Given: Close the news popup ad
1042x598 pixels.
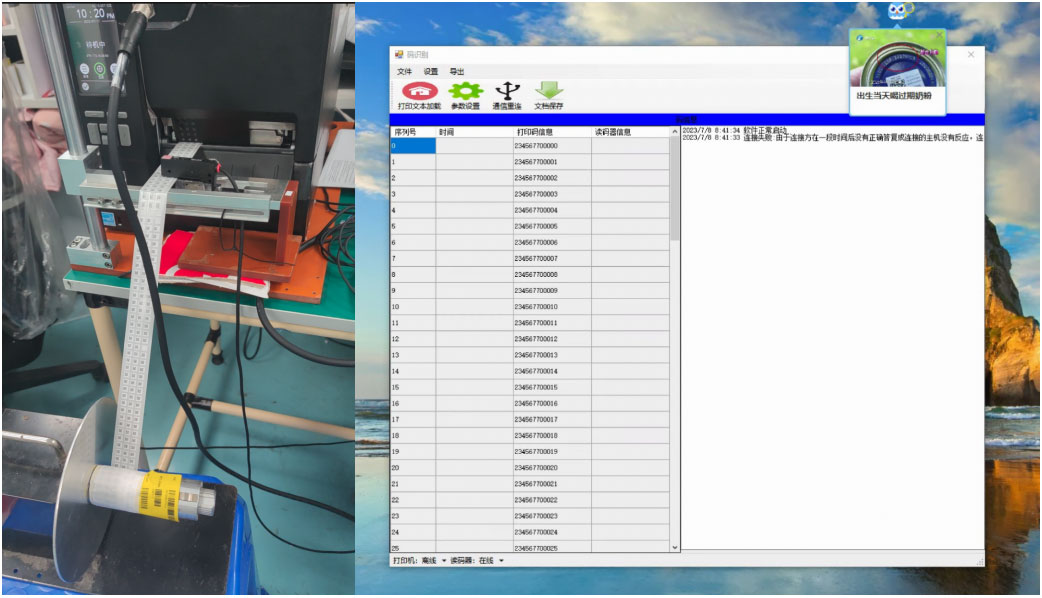Looking at the screenshot, I should [x=939, y=36].
